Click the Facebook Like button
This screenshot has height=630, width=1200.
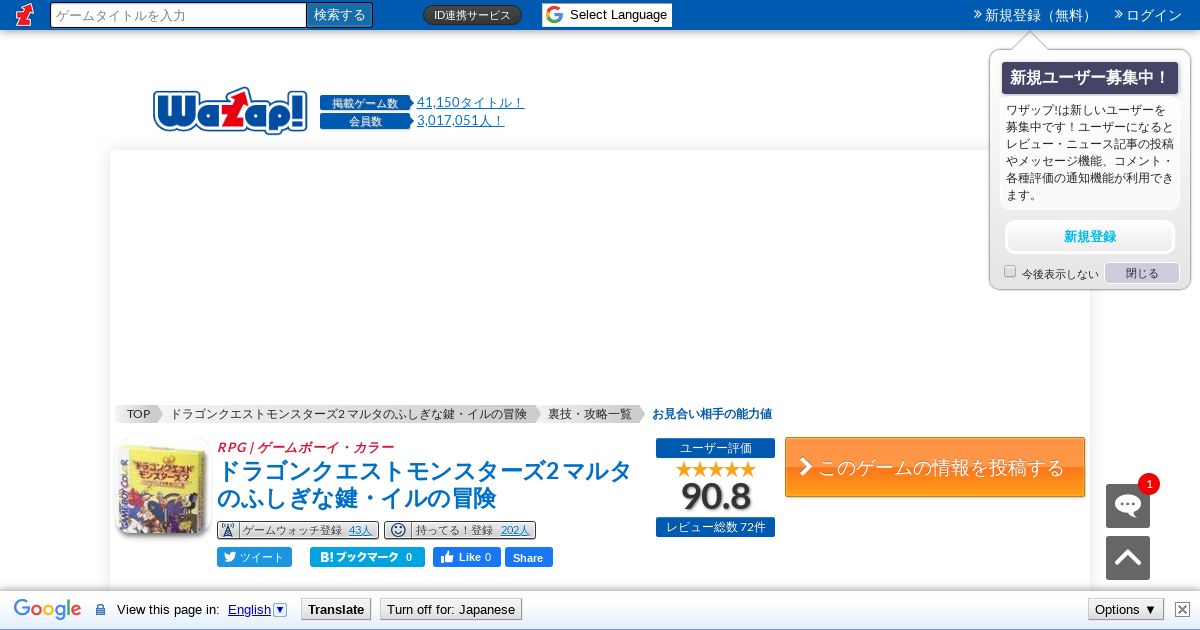(467, 557)
